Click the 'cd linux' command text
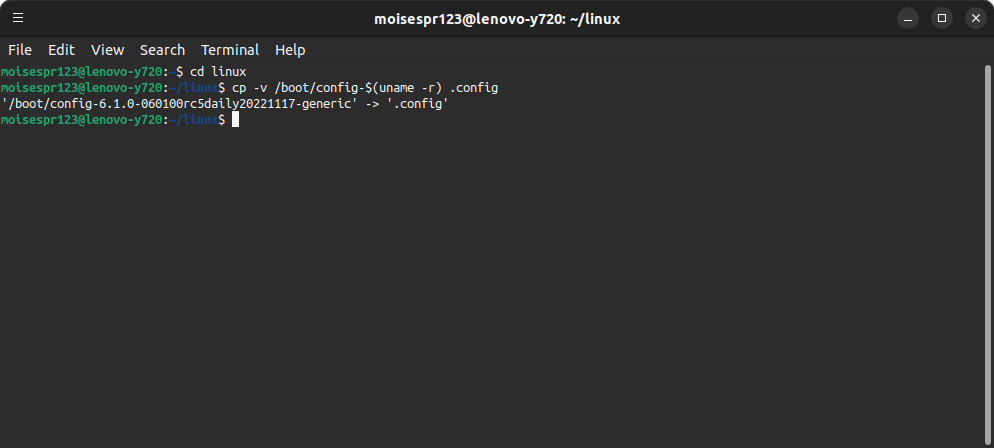Image resolution: width=994 pixels, height=448 pixels. 218,72
